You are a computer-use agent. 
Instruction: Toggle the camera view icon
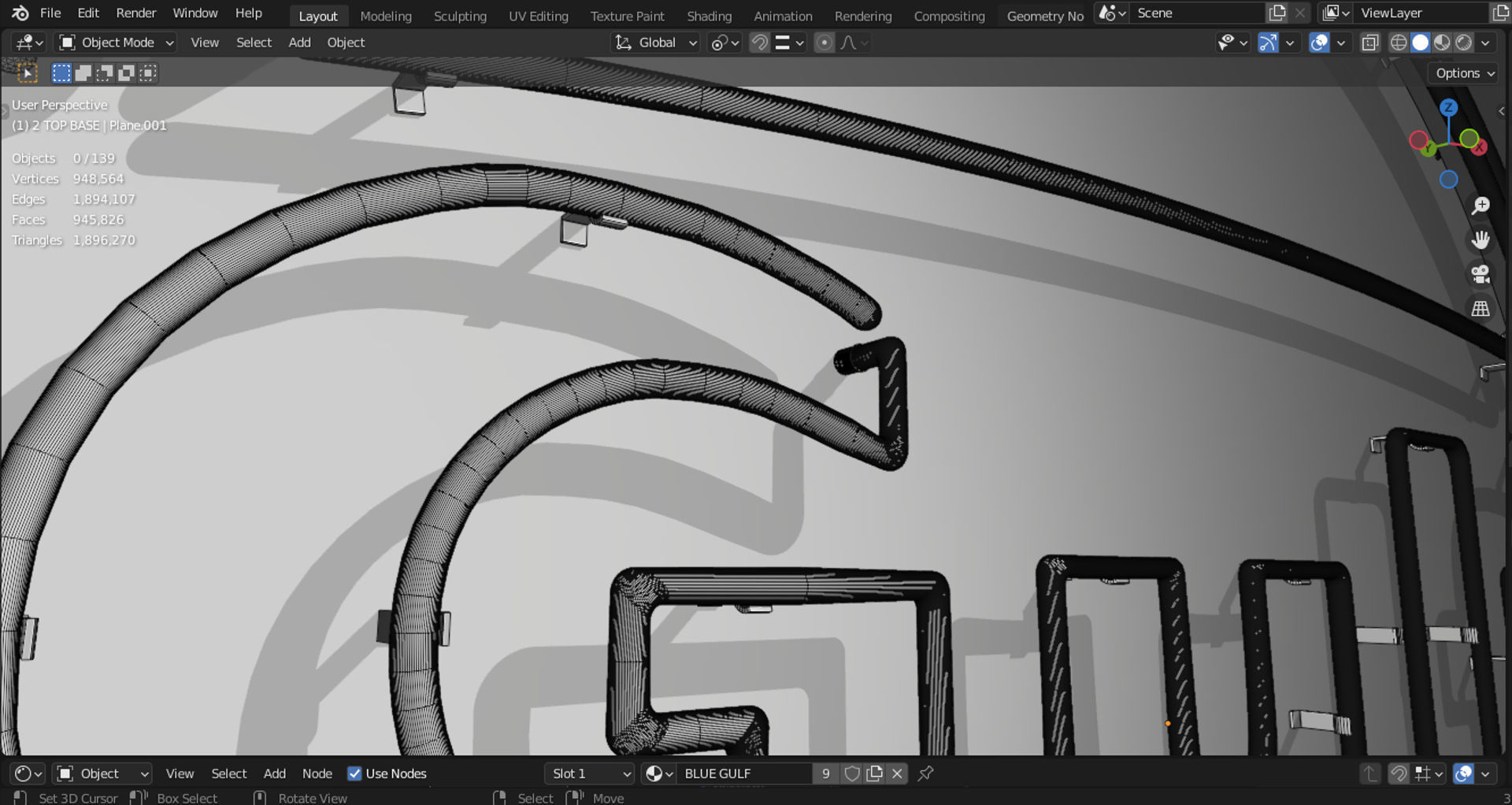pyautogui.click(x=1480, y=274)
